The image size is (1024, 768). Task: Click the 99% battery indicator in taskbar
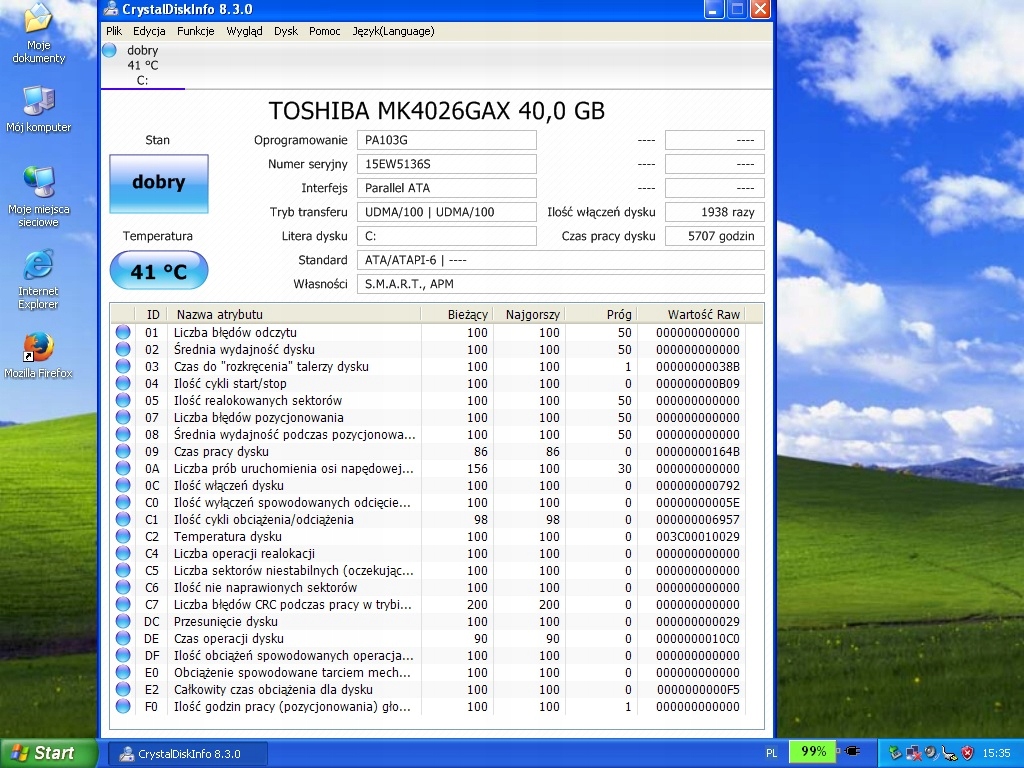click(x=813, y=752)
